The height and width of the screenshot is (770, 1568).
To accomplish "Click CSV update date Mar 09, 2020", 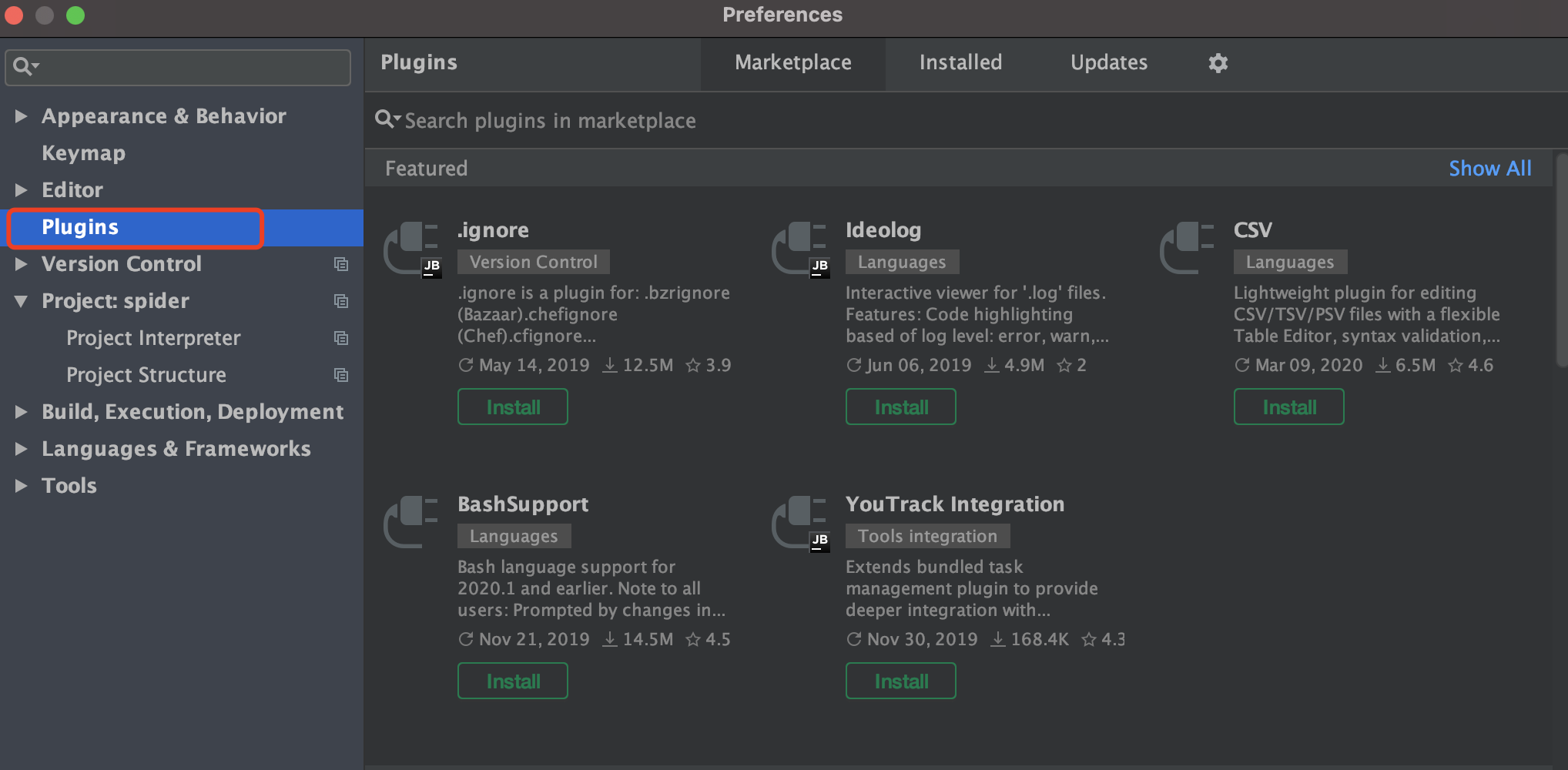I will [1298, 365].
